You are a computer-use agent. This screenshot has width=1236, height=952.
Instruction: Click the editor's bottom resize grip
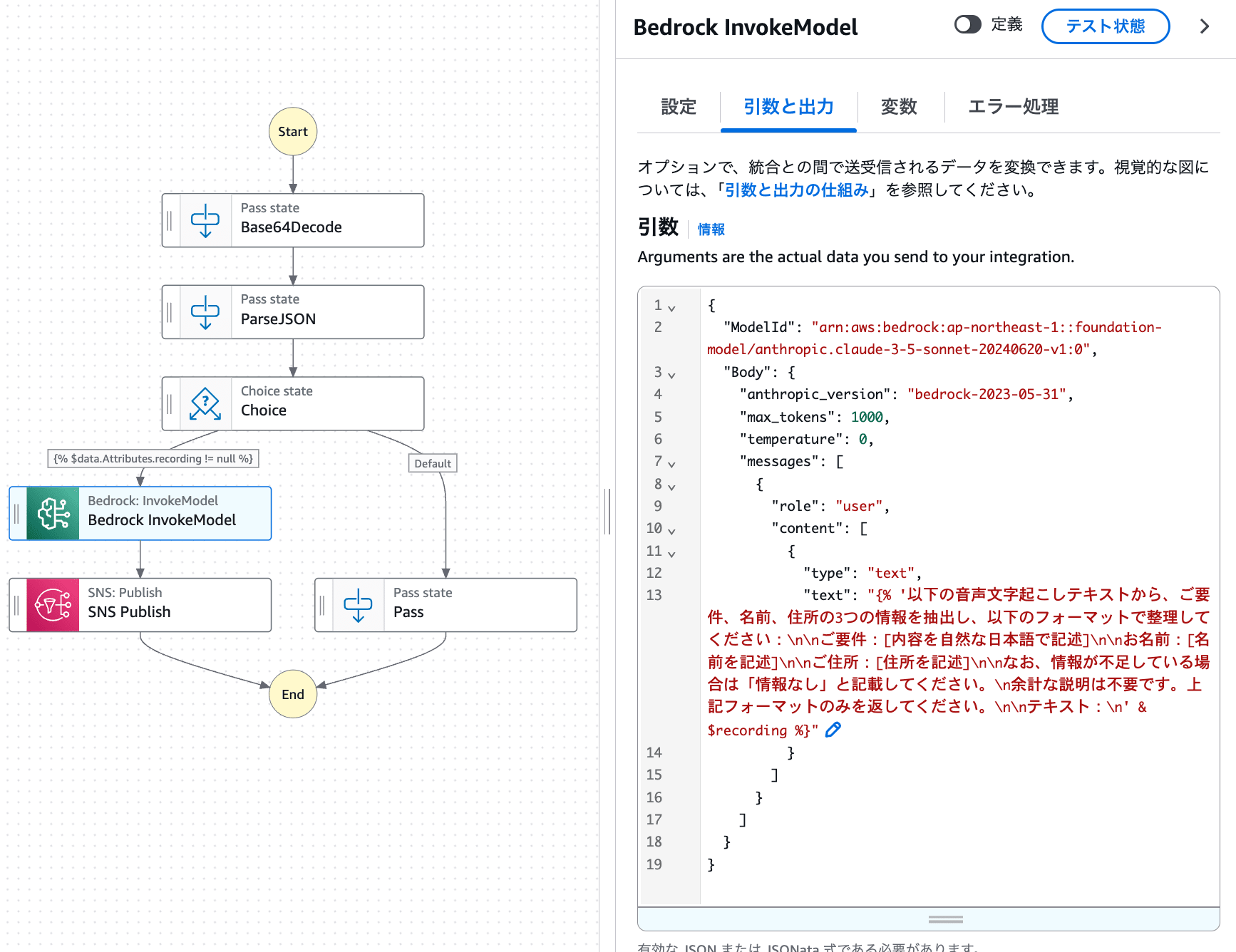[946, 919]
